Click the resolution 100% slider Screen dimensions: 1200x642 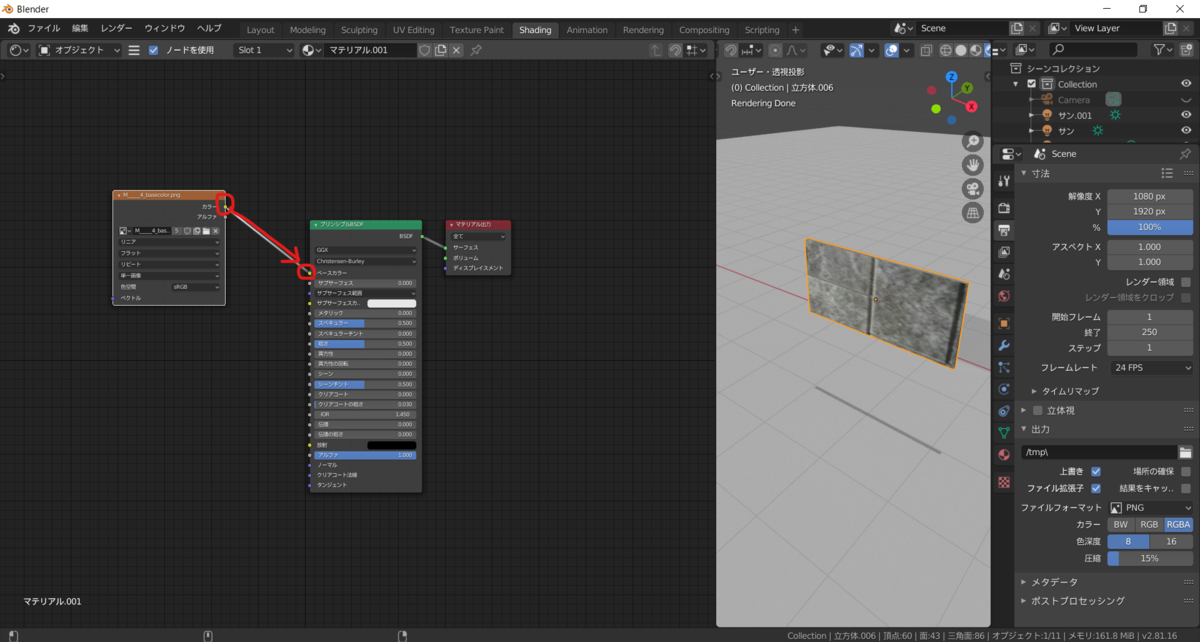pos(1150,228)
